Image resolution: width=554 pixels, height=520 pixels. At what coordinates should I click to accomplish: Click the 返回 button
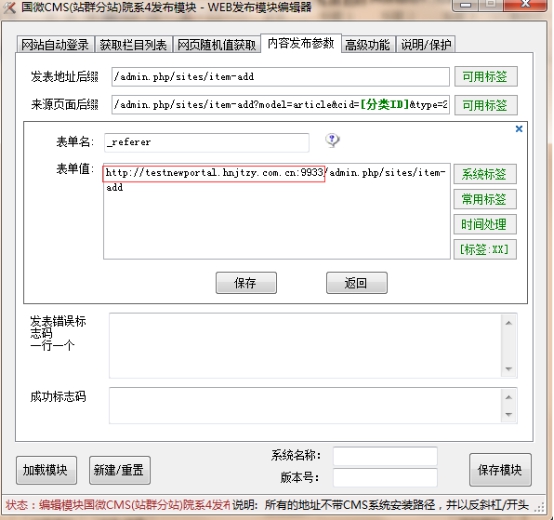(x=356, y=283)
